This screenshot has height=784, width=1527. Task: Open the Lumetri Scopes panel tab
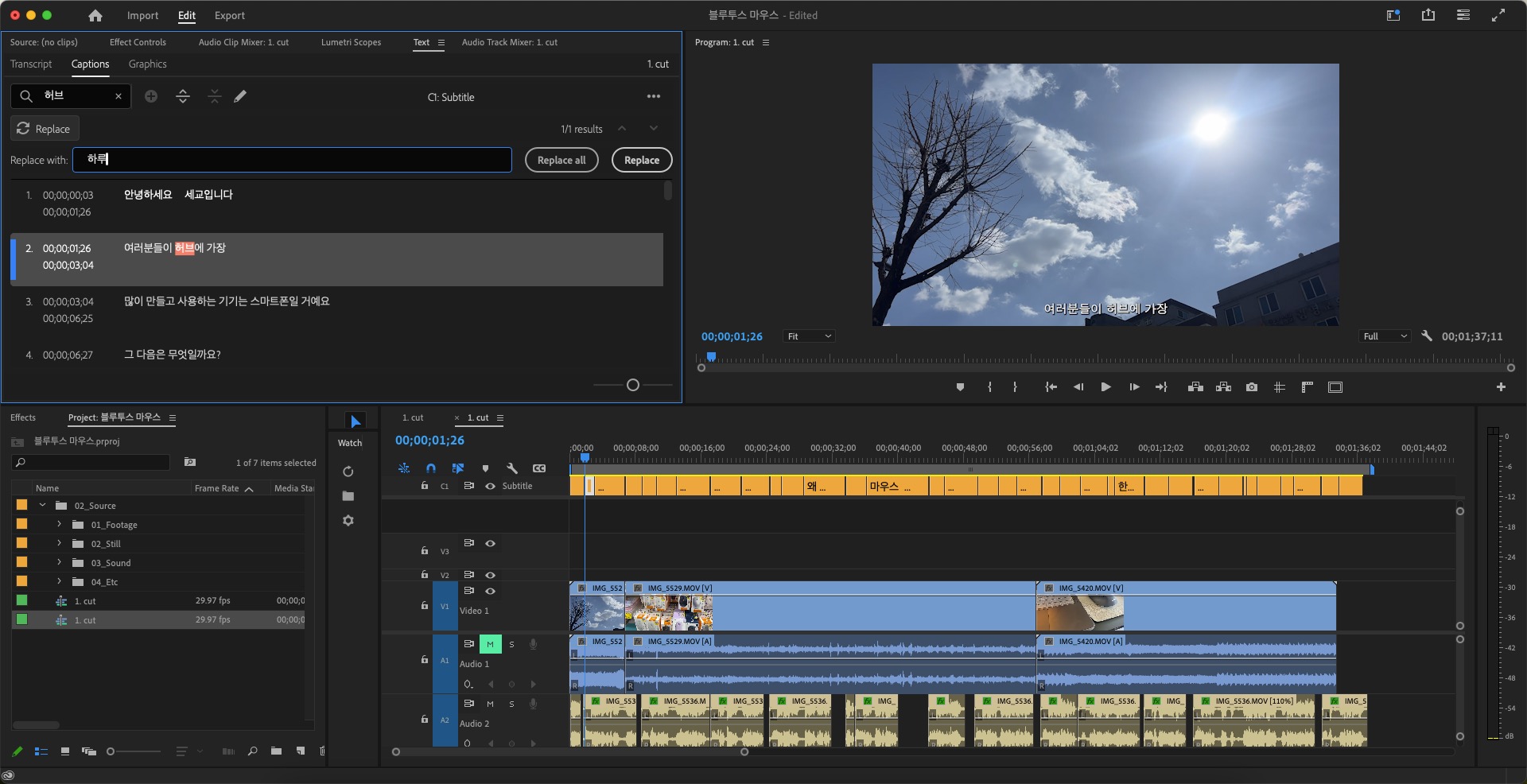tap(351, 42)
